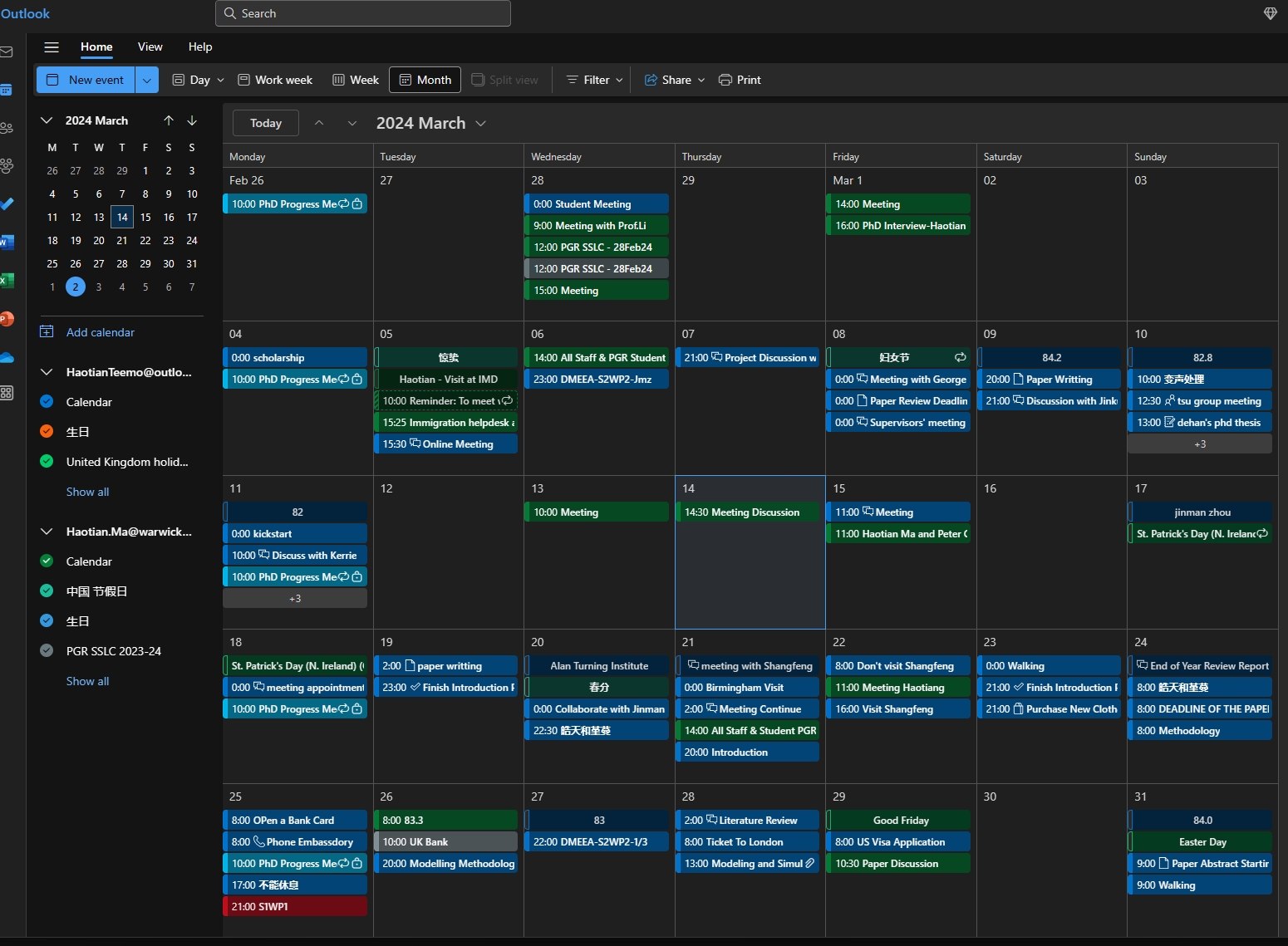Toggle the United Kingdom holidays calendar

click(47, 462)
